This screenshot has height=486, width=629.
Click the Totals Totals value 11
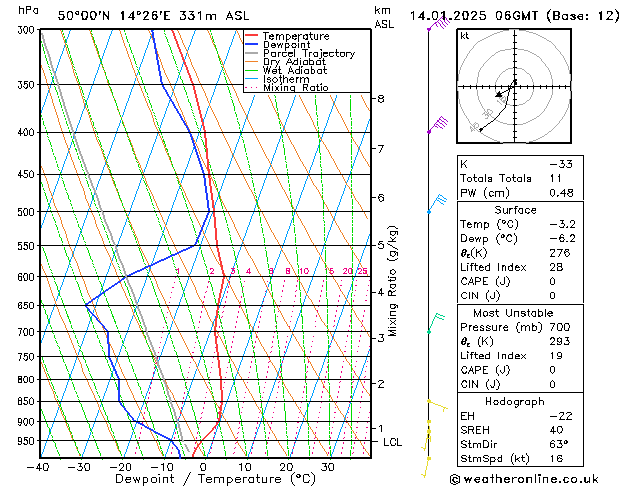pyautogui.click(x=556, y=178)
